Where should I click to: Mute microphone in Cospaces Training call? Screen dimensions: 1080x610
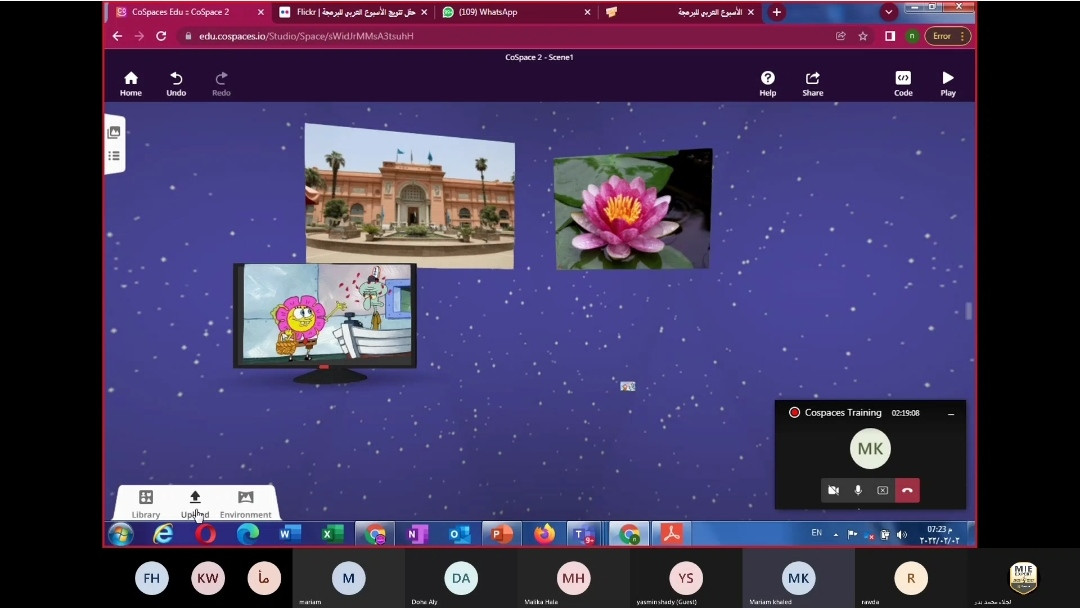(858, 490)
